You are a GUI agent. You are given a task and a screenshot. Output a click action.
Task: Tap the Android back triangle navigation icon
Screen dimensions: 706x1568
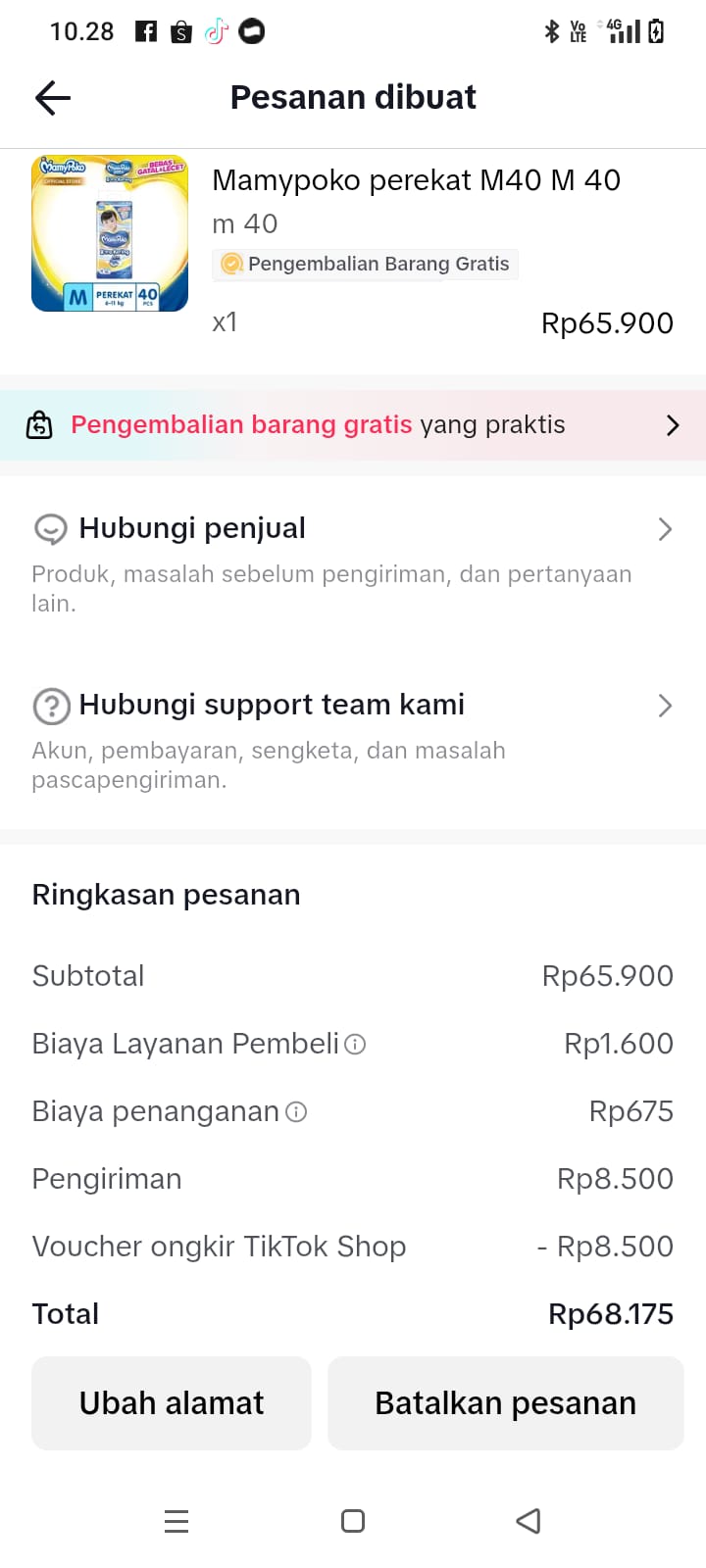[x=529, y=1521]
